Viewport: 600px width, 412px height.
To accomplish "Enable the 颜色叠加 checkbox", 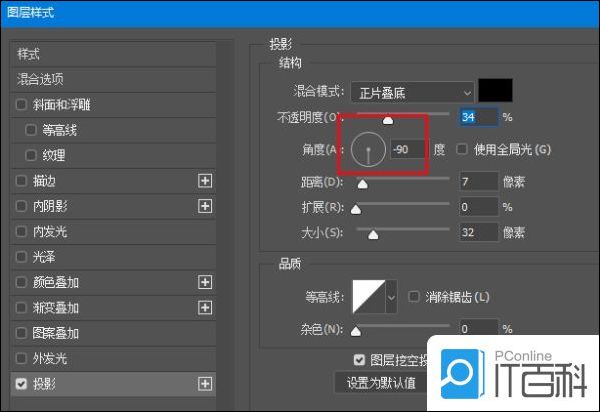I will click(x=21, y=282).
